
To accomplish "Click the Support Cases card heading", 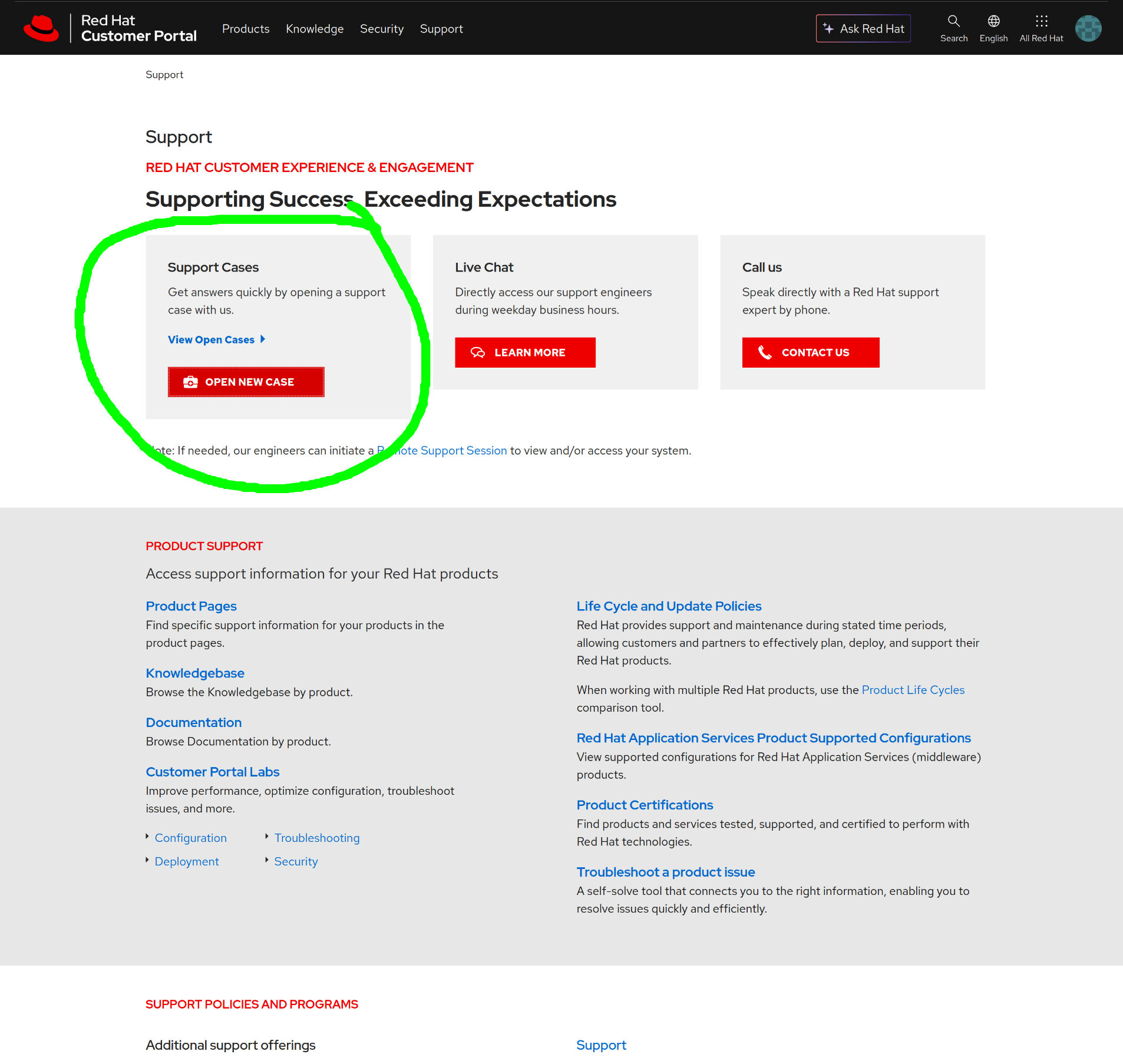I will pos(213,267).
